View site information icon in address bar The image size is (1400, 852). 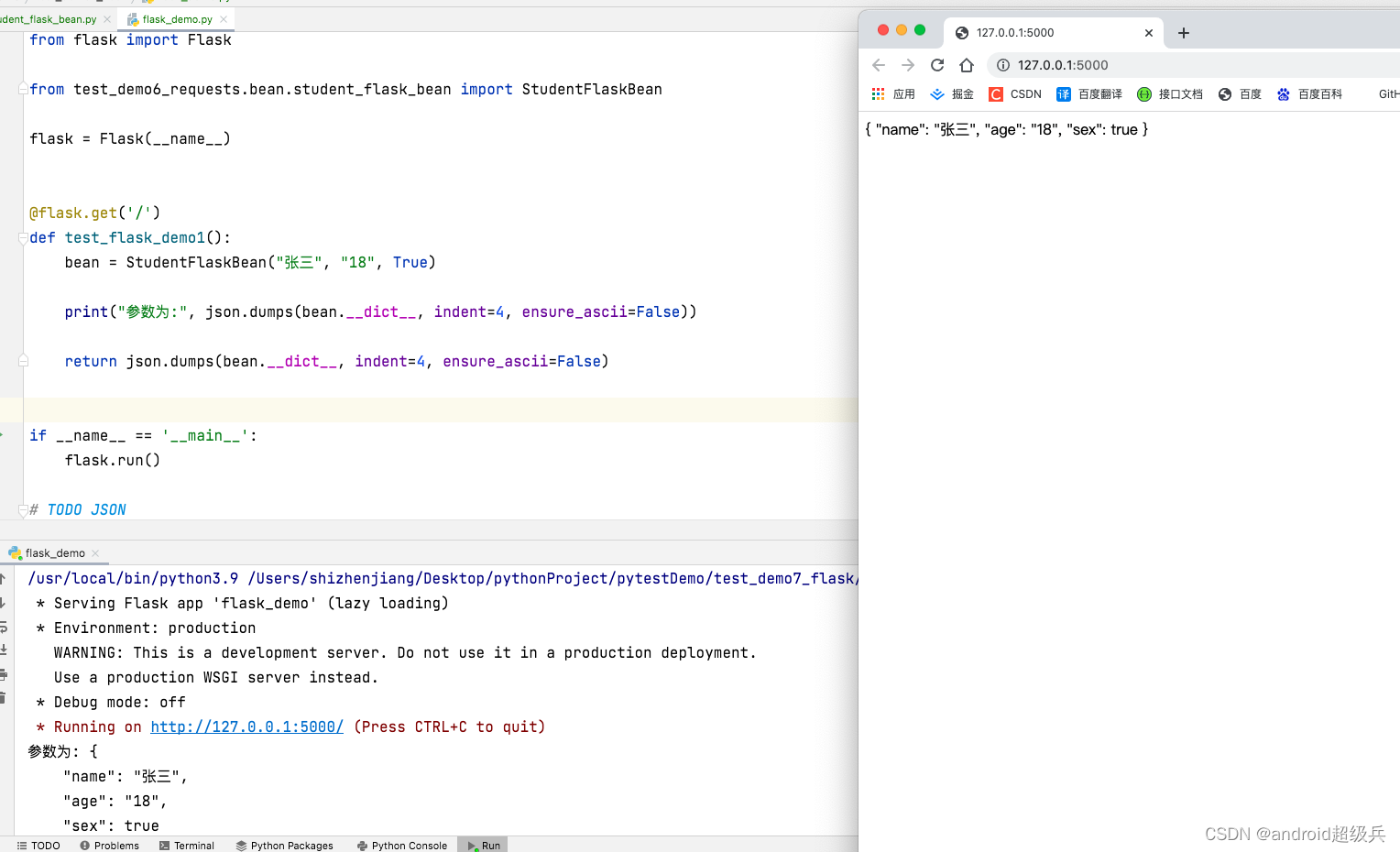(1003, 65)
